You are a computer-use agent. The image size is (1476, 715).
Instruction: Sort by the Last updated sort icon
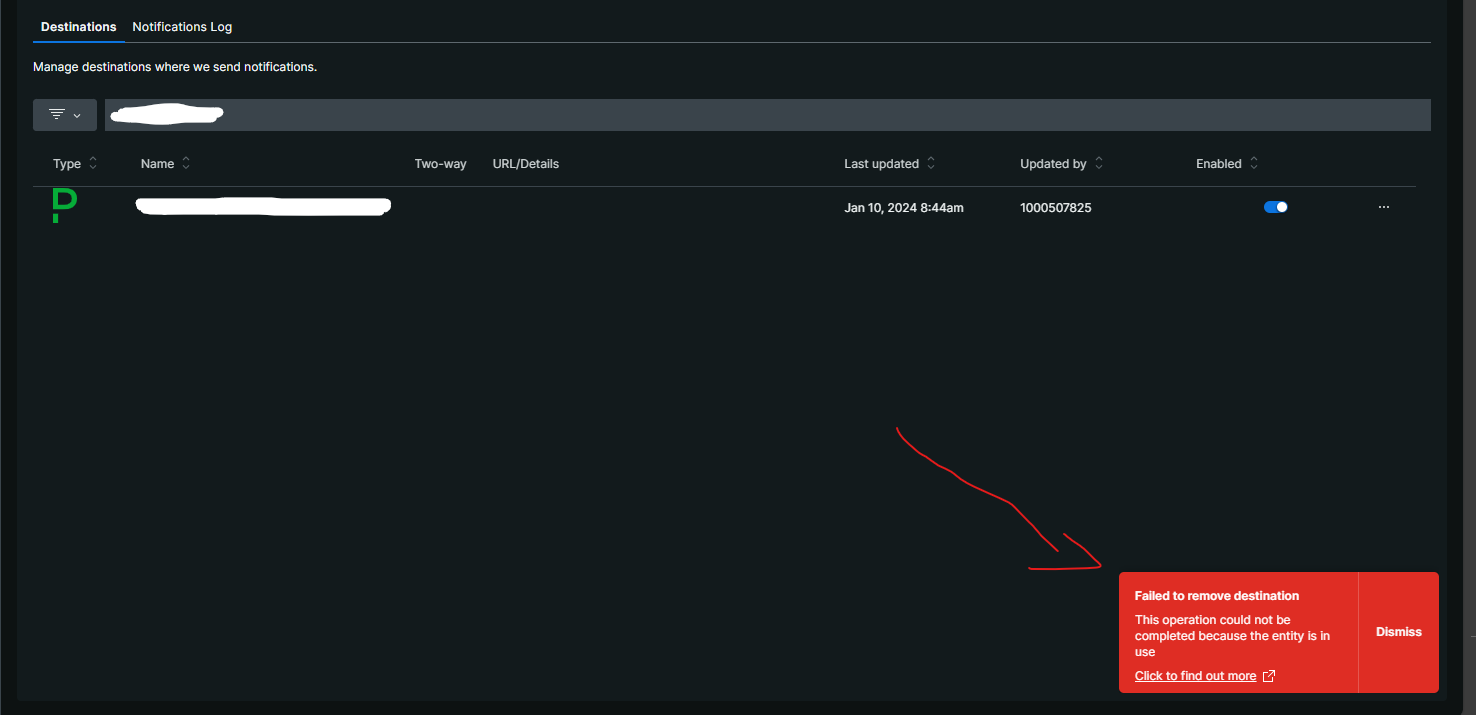931,163
